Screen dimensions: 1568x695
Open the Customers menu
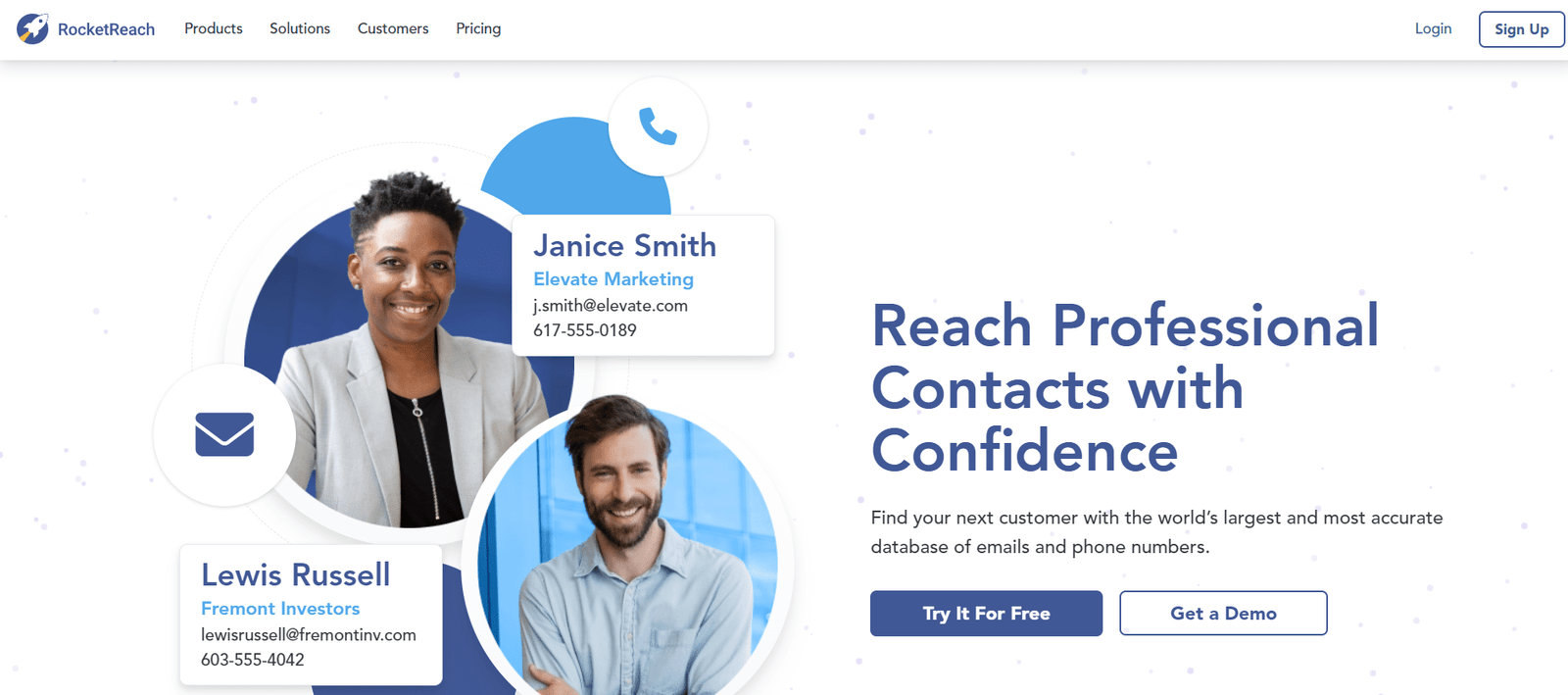point(393,28)
